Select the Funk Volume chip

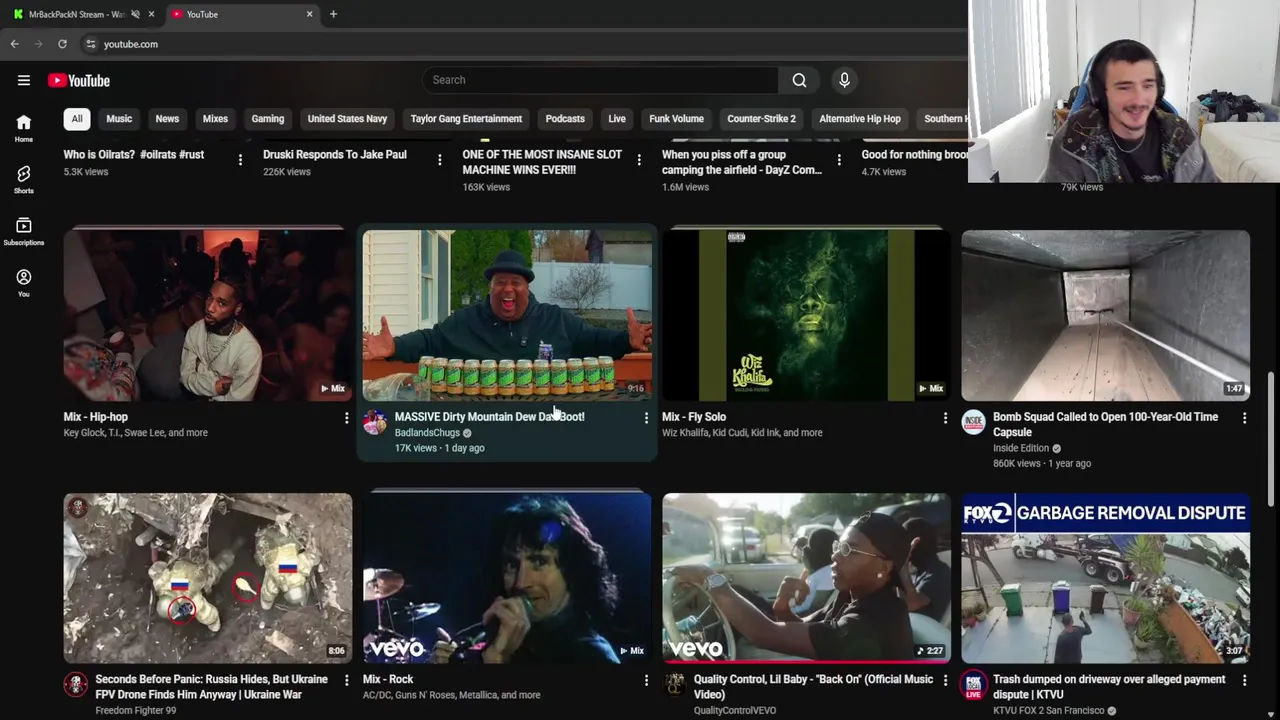pyautogui.click(x=676, y=119)
